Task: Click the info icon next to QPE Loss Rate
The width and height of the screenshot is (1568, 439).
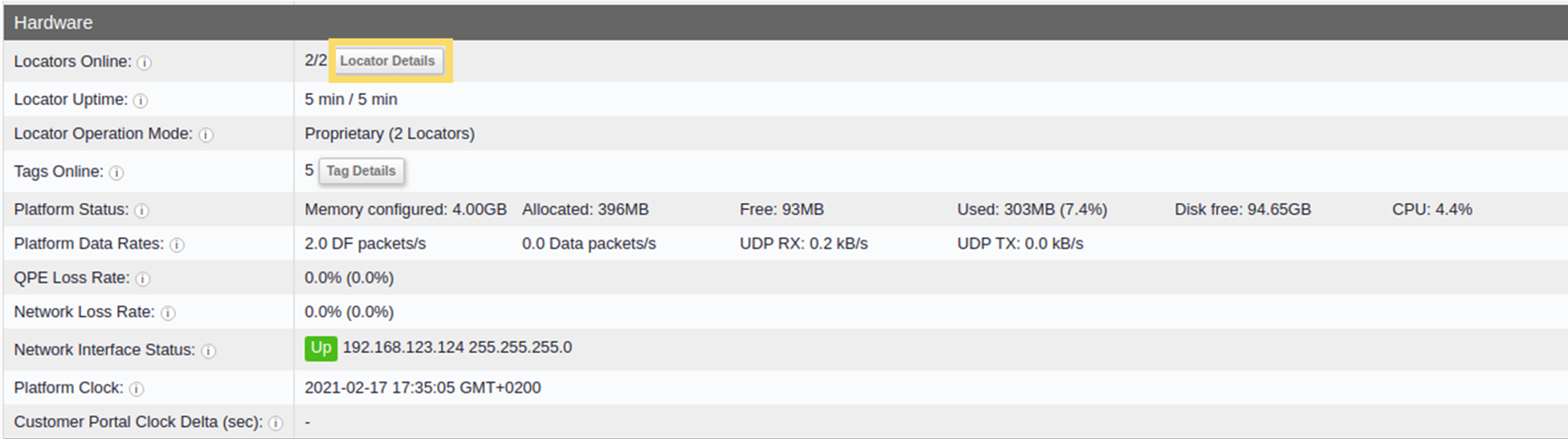Action: click(142, 279)
